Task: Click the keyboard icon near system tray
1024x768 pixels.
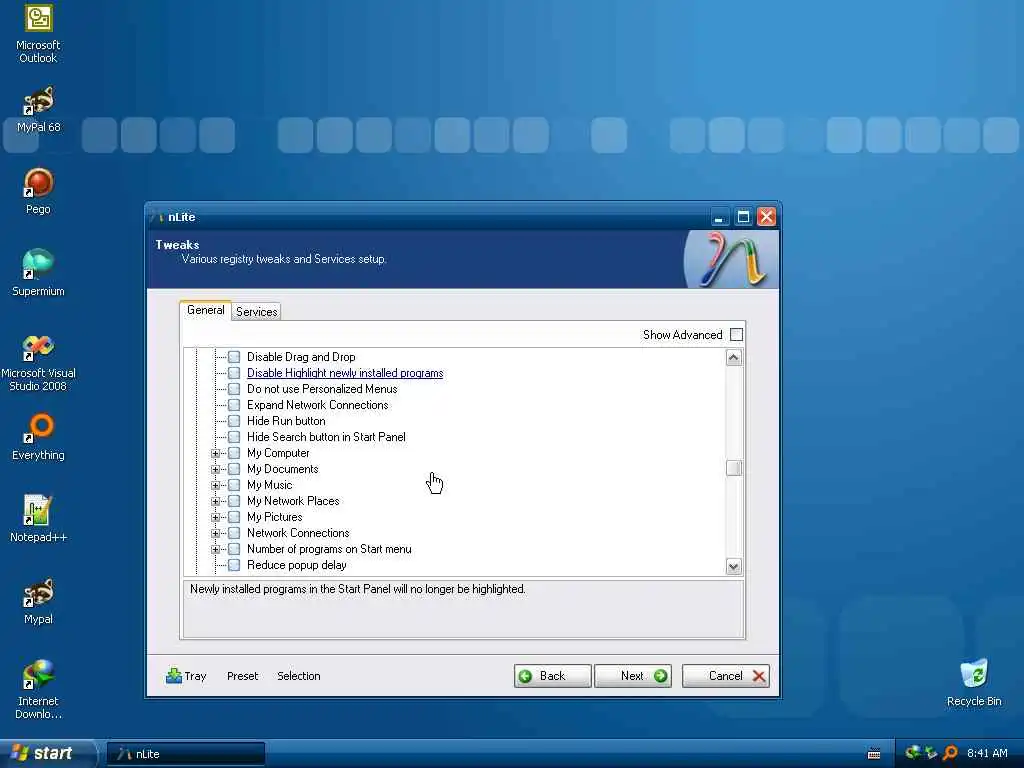Action: point(874,754)
